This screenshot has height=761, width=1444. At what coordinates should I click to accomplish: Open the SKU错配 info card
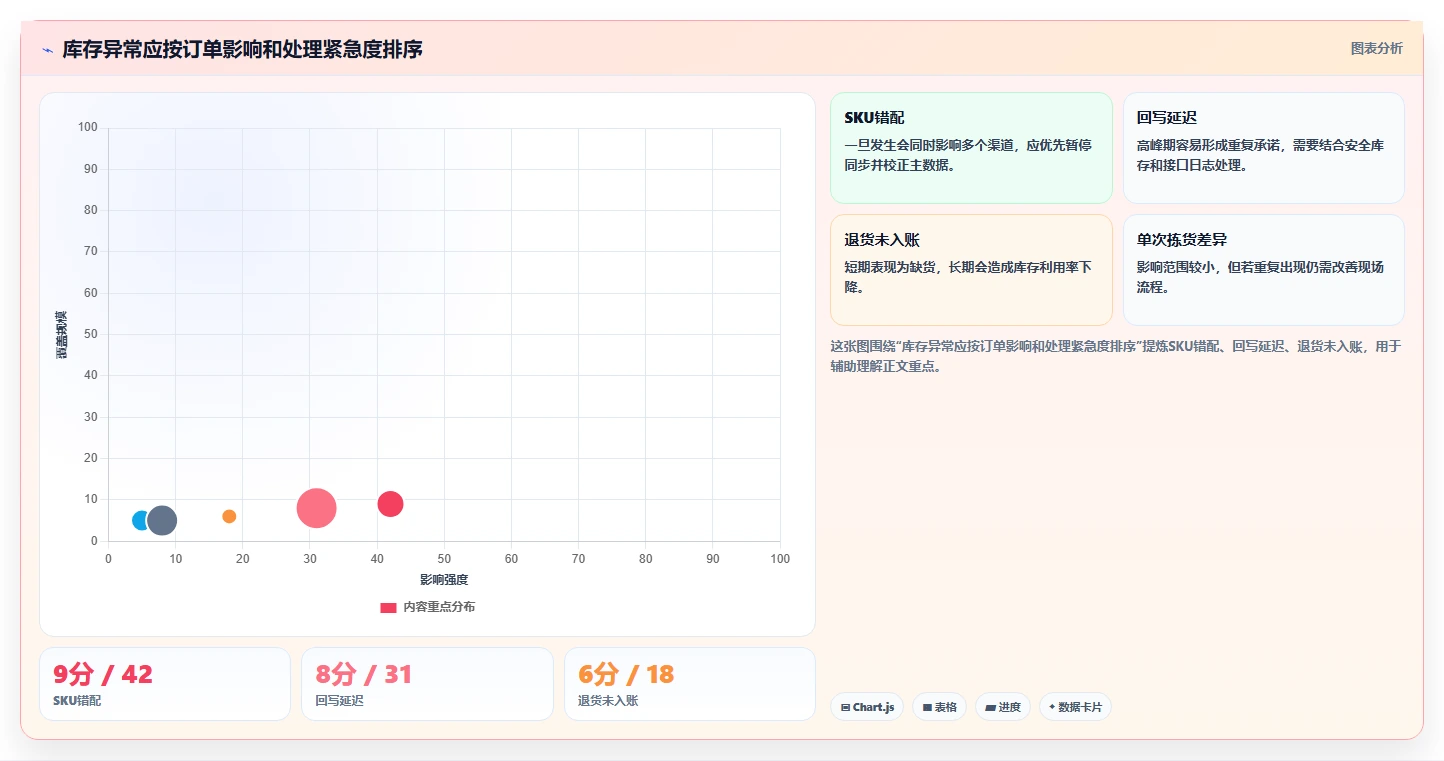point(971,148)
